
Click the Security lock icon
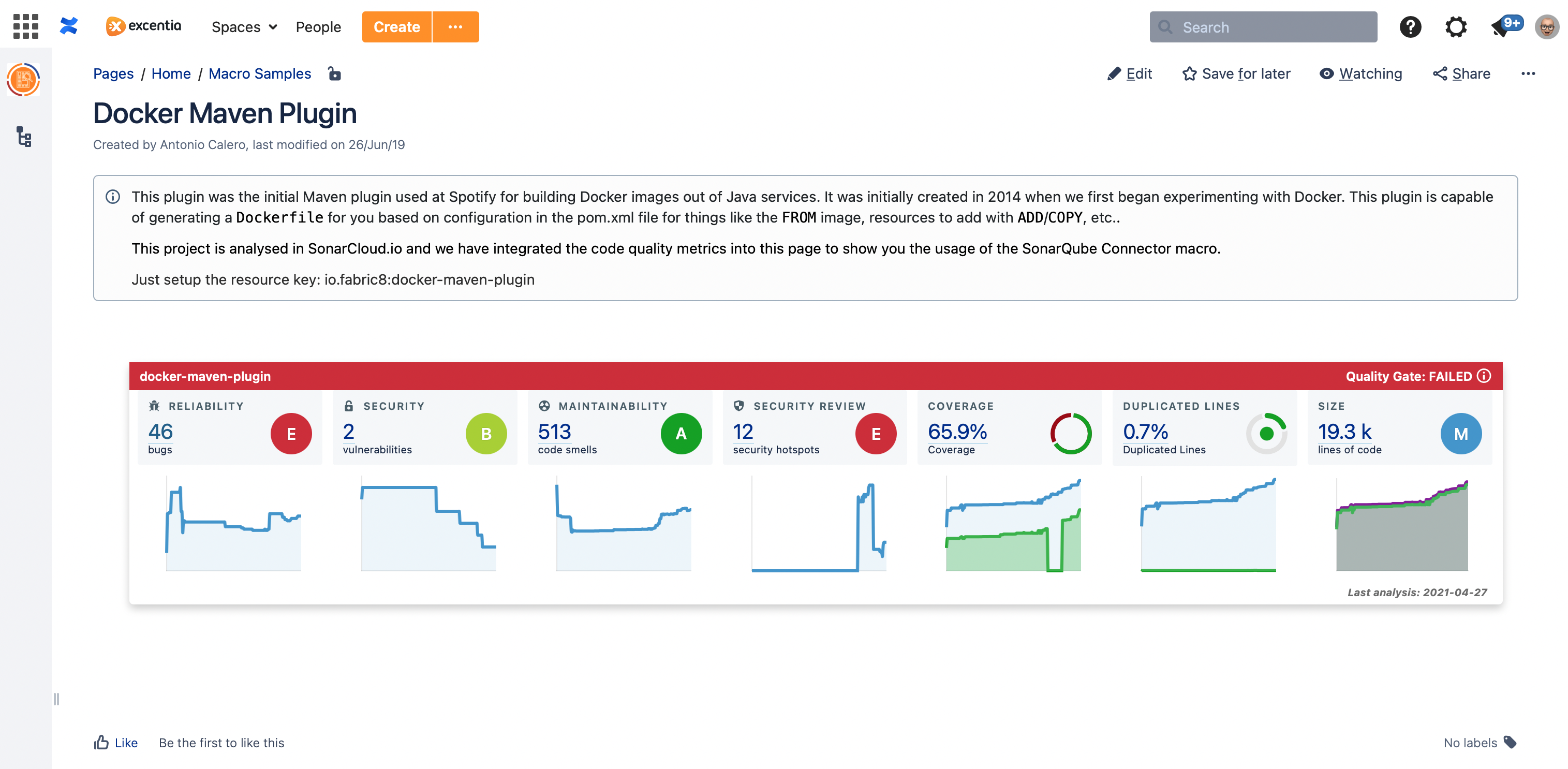click(349, 406)
